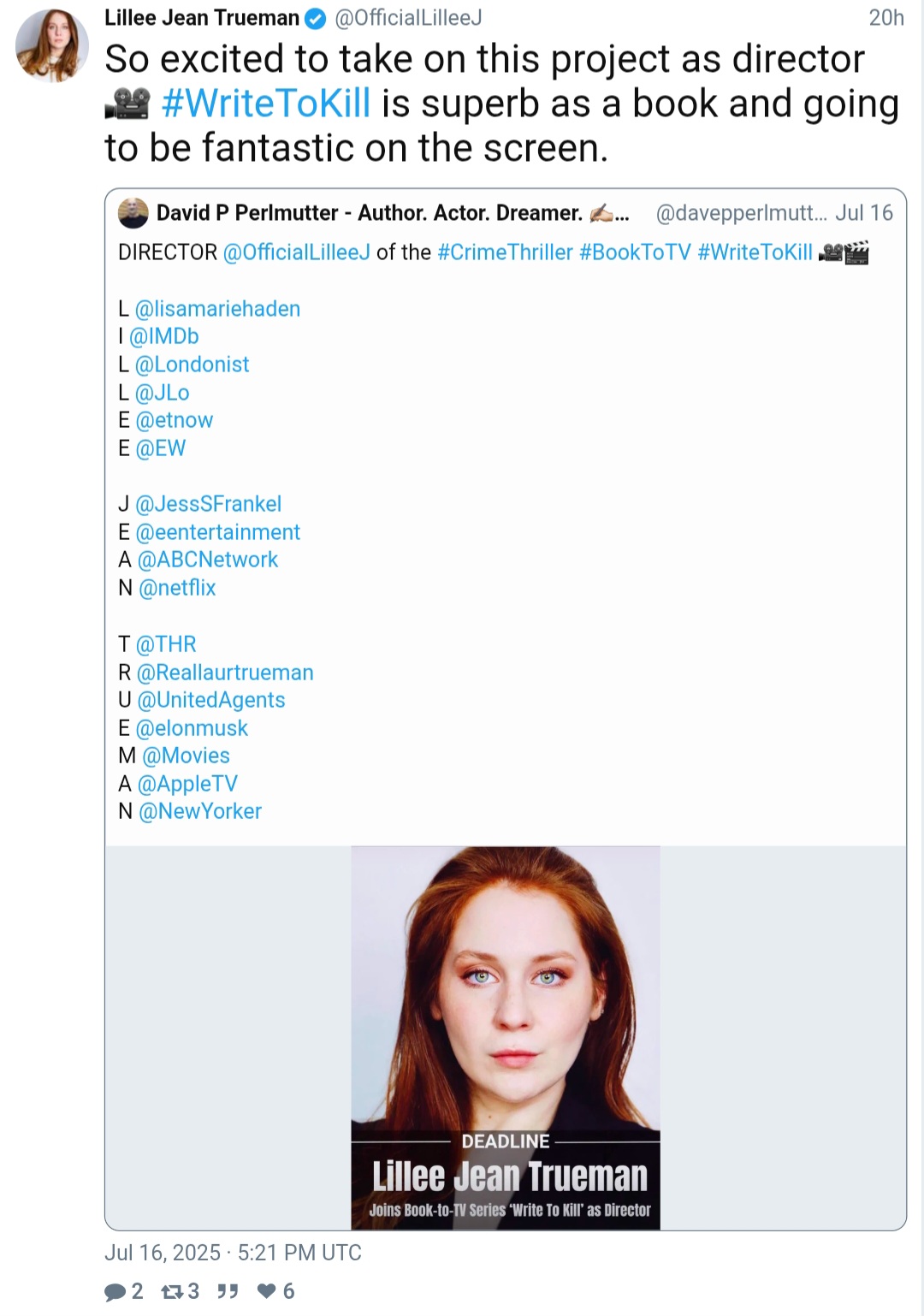
Task: Open the #CrimeThriller hashtag
Action: coord(505,252)
